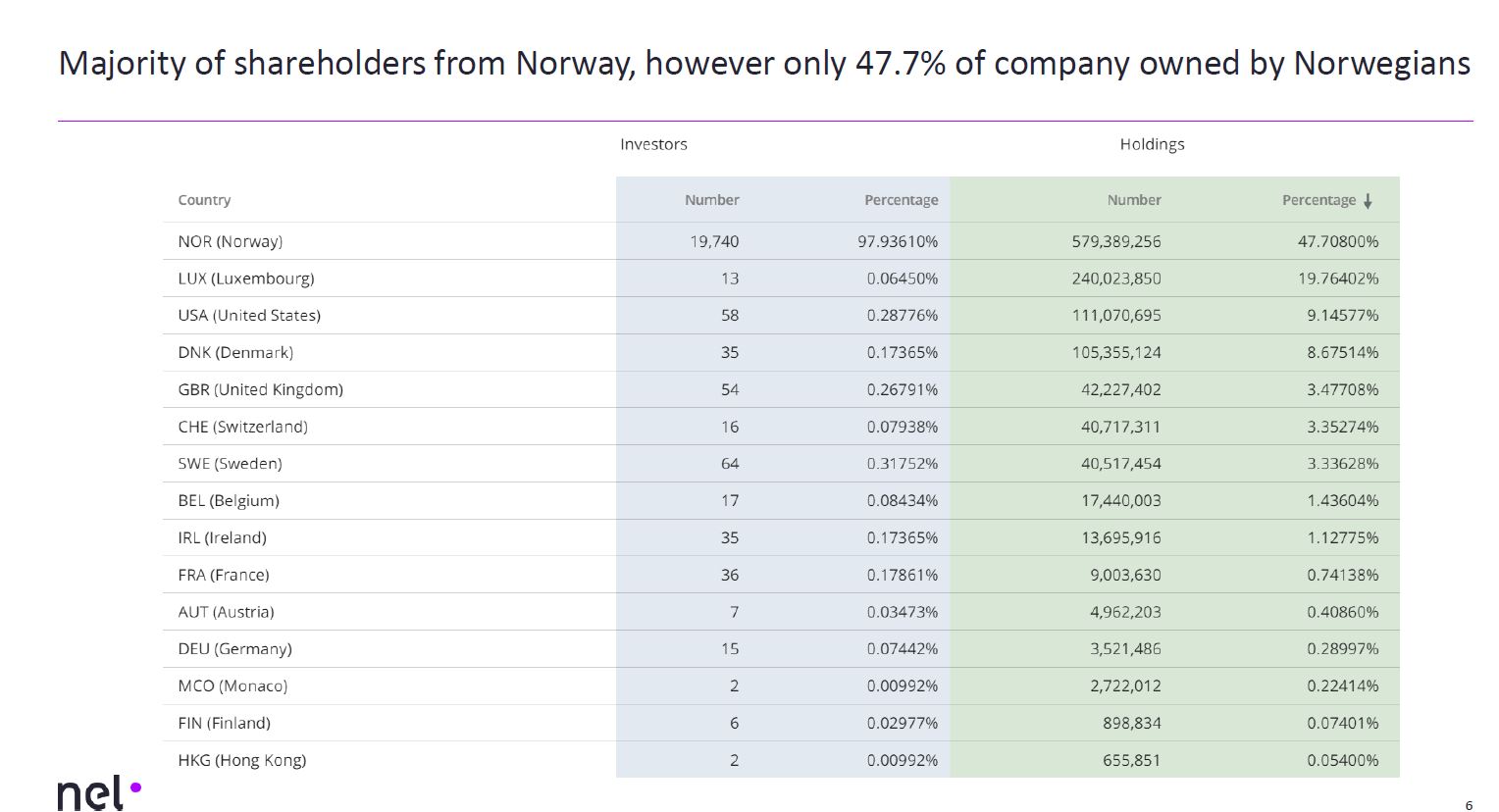Click Norway's holdings percentage 47.70800%
Image resolution: width=1499 pixels, height=812 pixels.
coord(1337,241)
